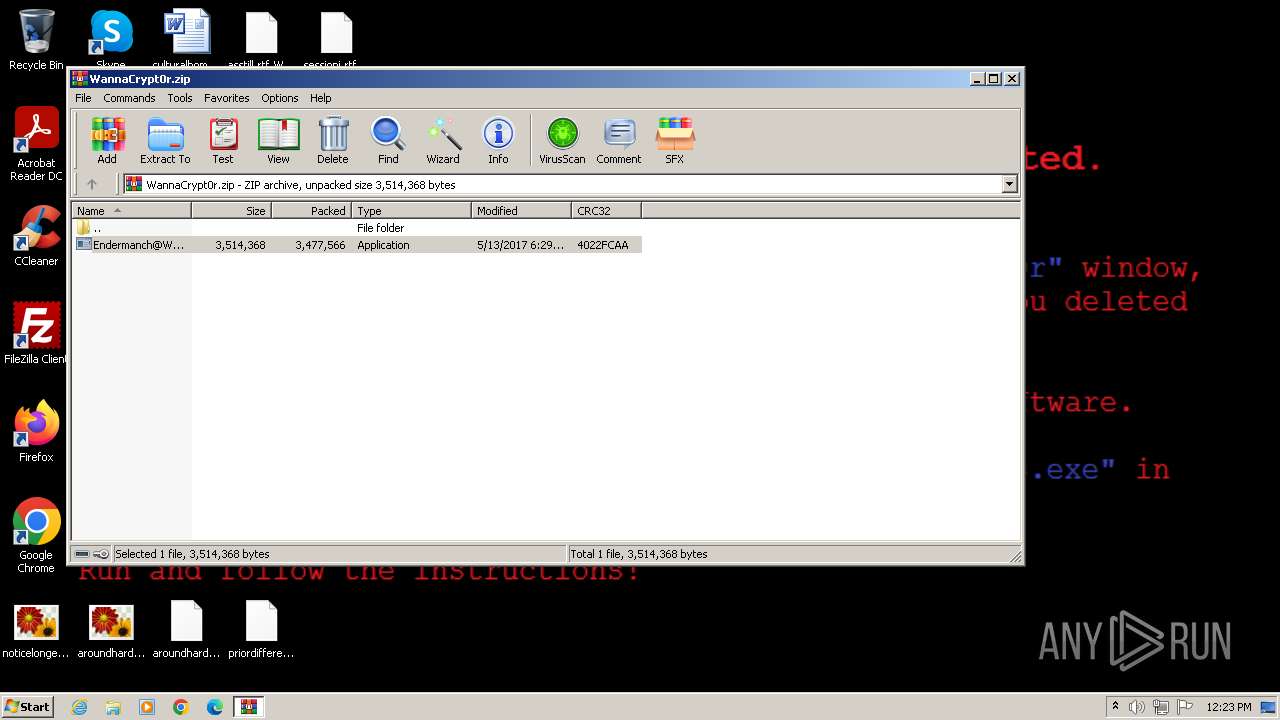Open the address bar dropdown arrow
The width and height of the screenshot is (1280, 720).
1009,184
